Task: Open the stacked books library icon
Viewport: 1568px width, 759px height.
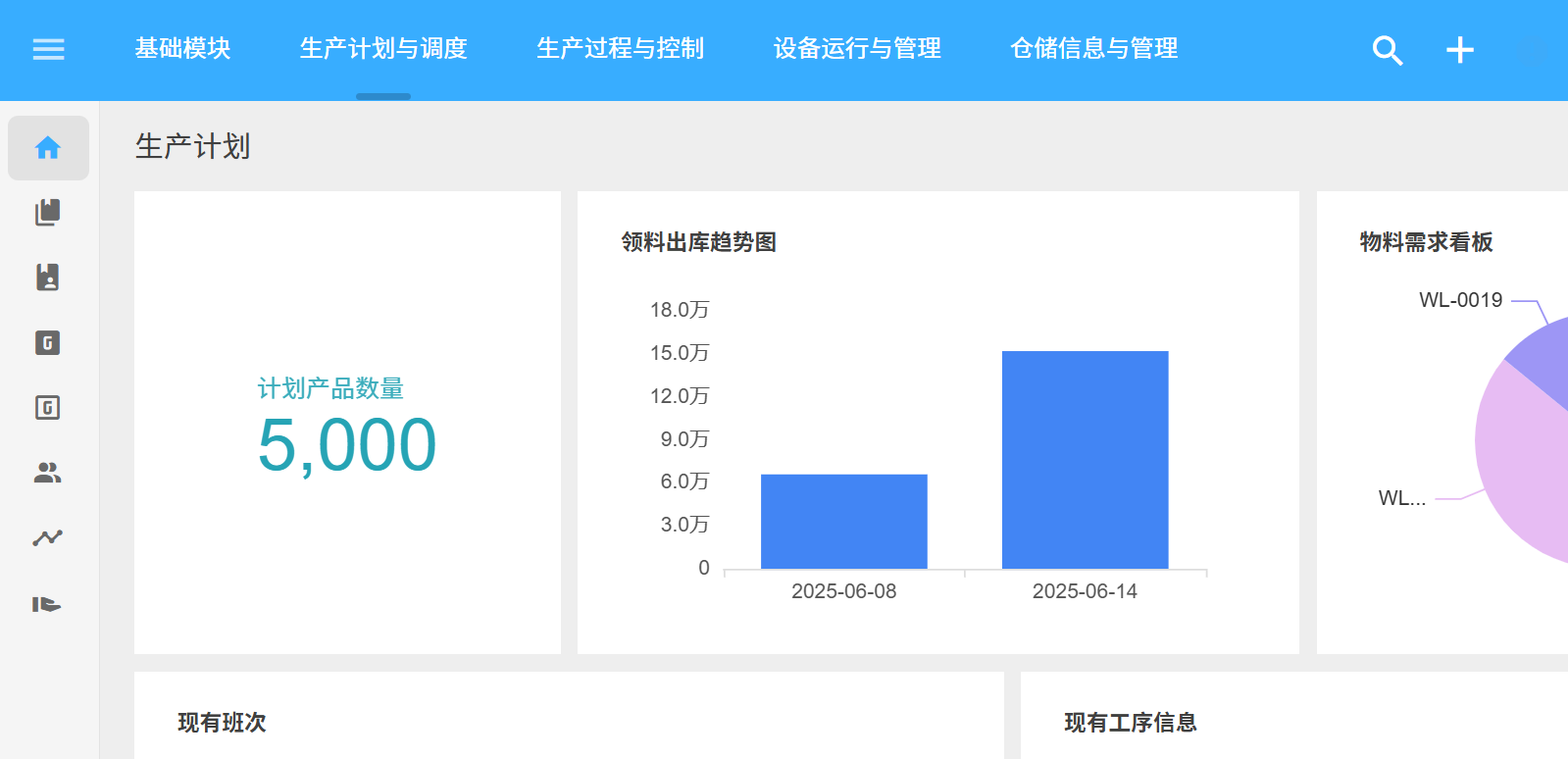Action: coord(48,213)
